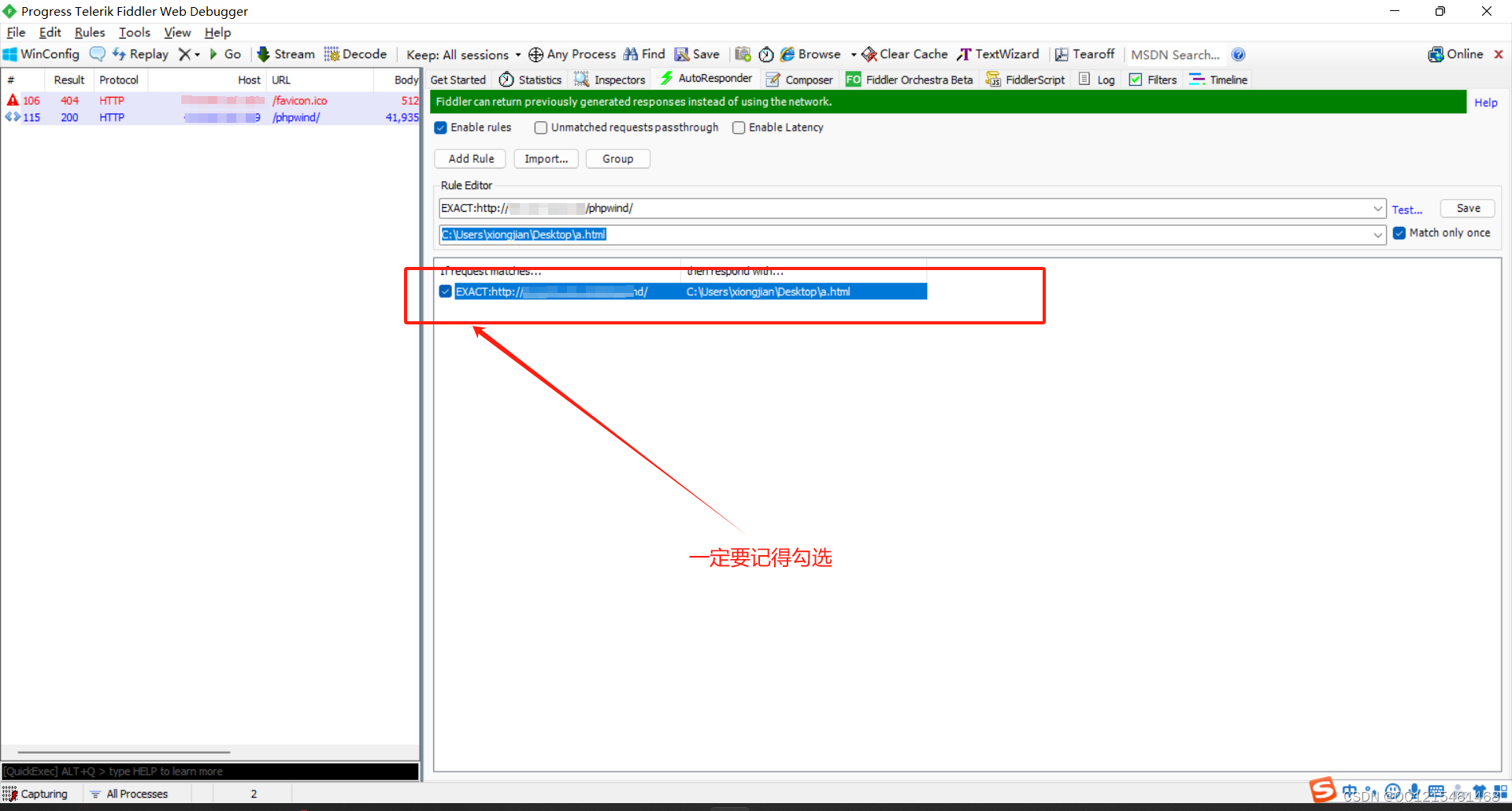Click the Test... link
Viewport: 1512px width, 811px height.
click(x=1407, y=209)
